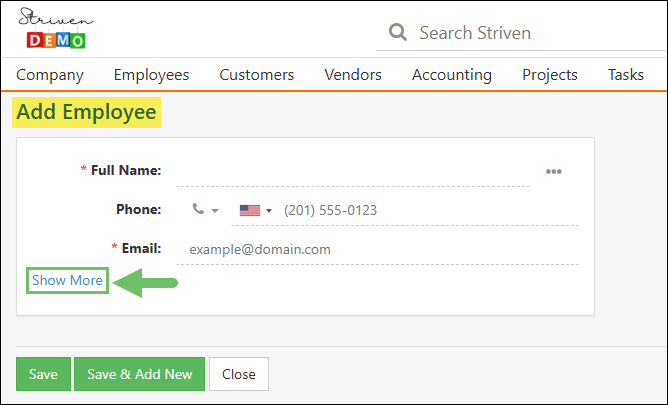Screen dimensions: 668x405
Task: Open the Employees menu
Action: 151,75
